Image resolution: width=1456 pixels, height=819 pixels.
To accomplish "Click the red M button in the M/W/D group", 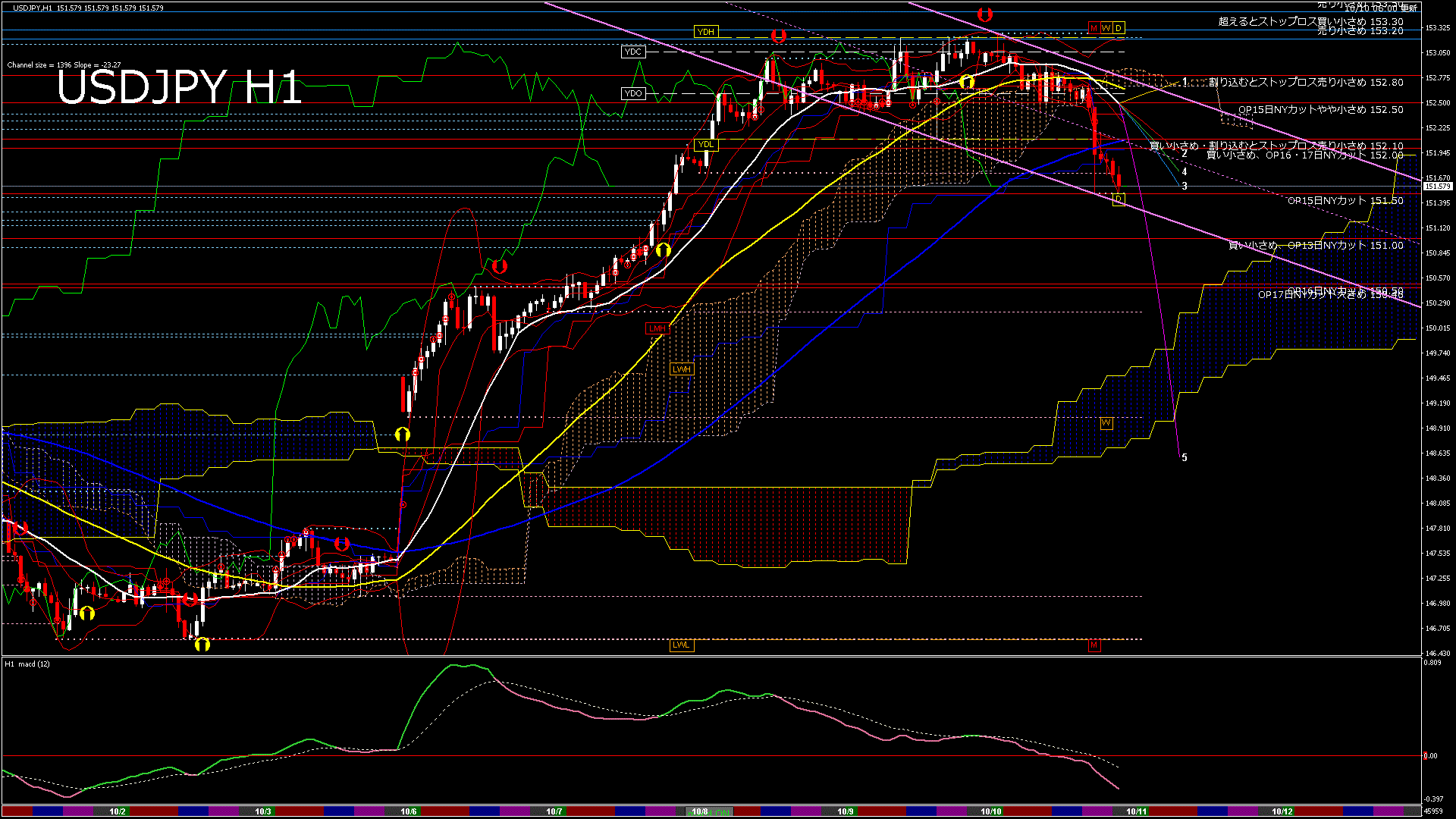I will (1094, 28).
